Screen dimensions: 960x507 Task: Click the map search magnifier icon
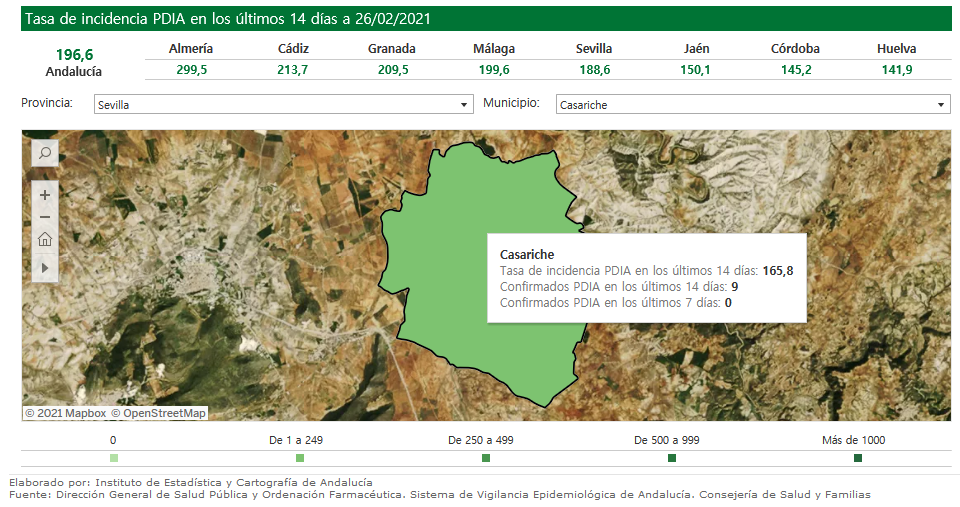[45, 153]
